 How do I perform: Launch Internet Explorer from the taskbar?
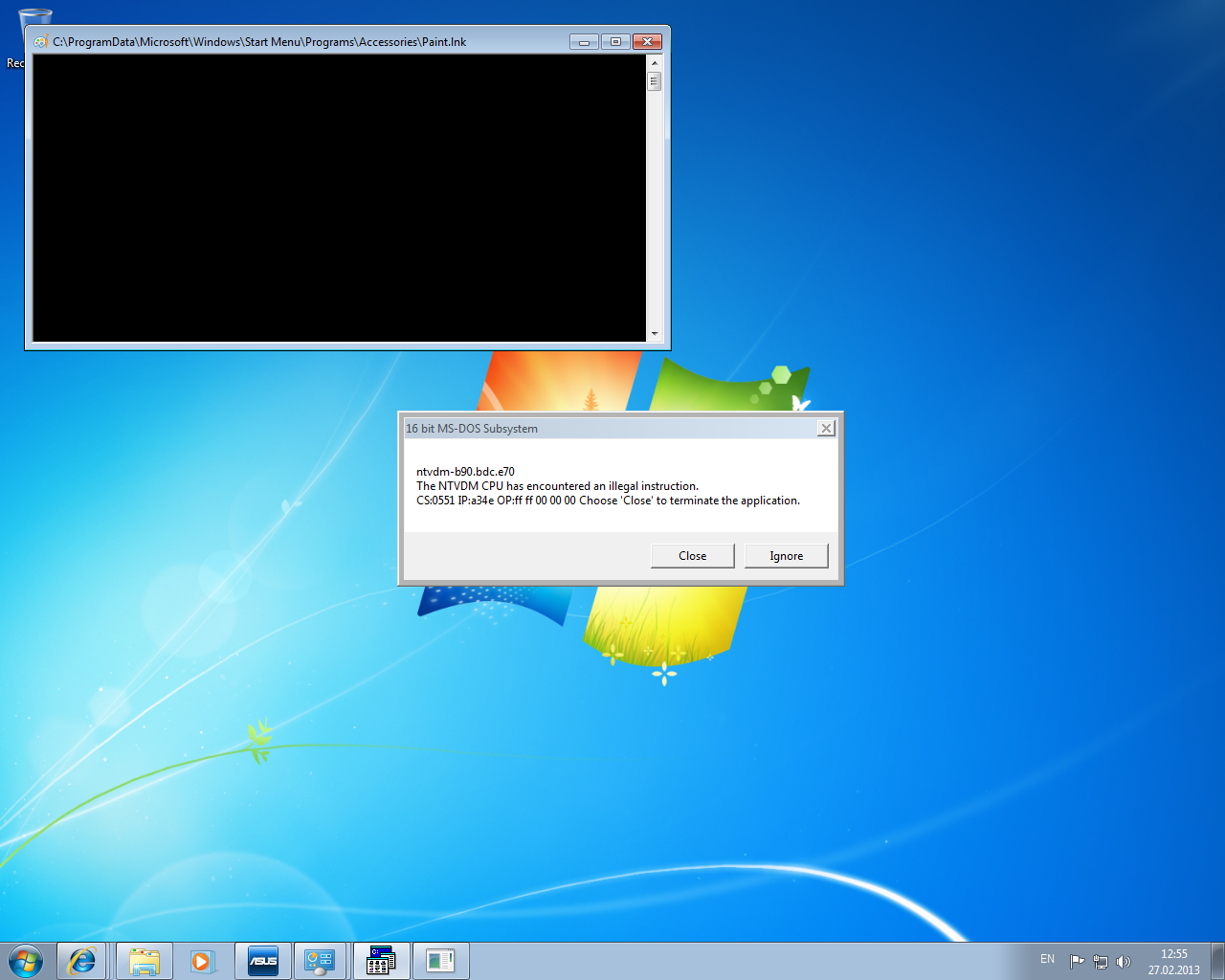click(82, 961)
